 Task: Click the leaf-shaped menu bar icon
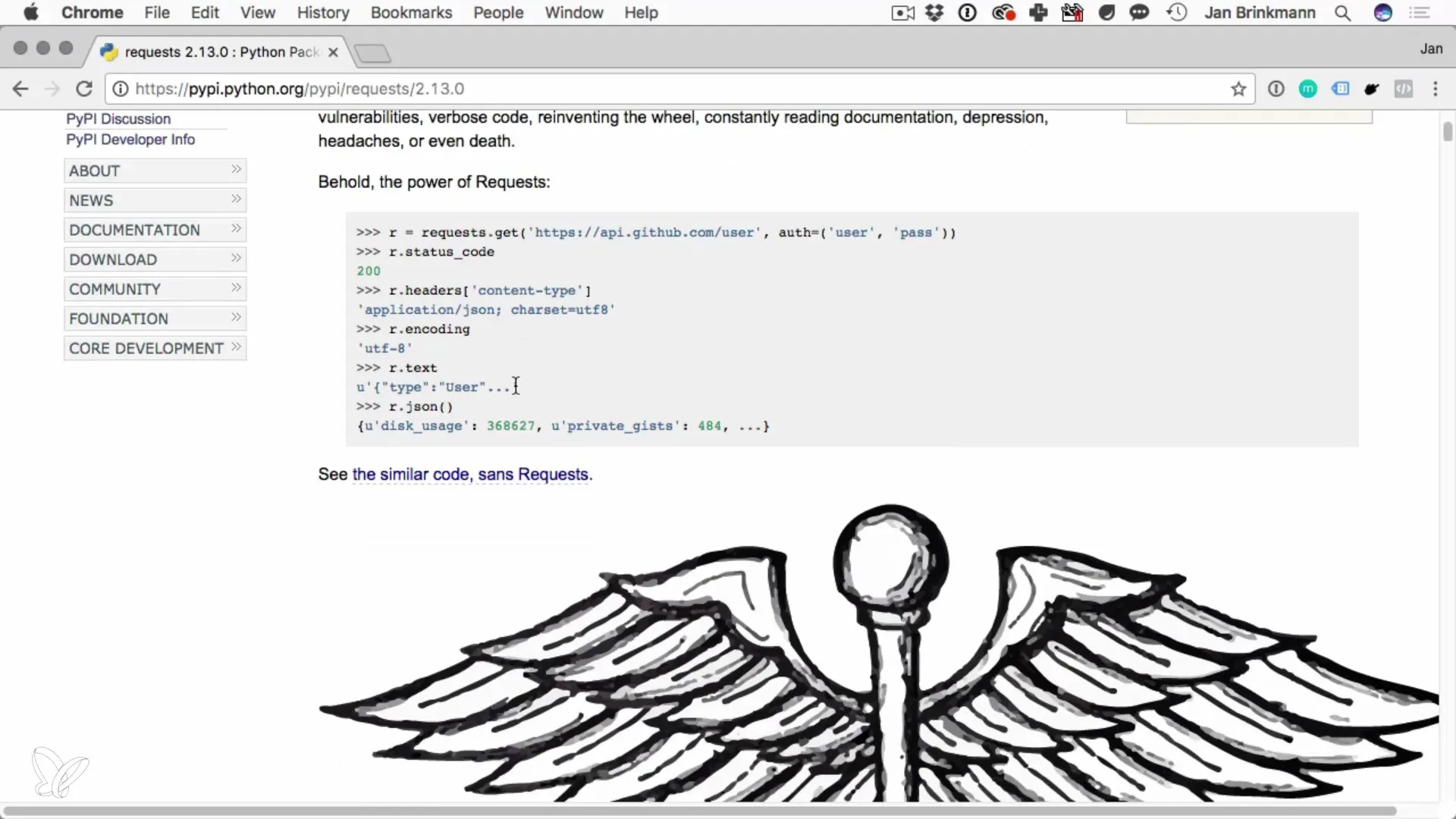click(x=1107, y=13)
